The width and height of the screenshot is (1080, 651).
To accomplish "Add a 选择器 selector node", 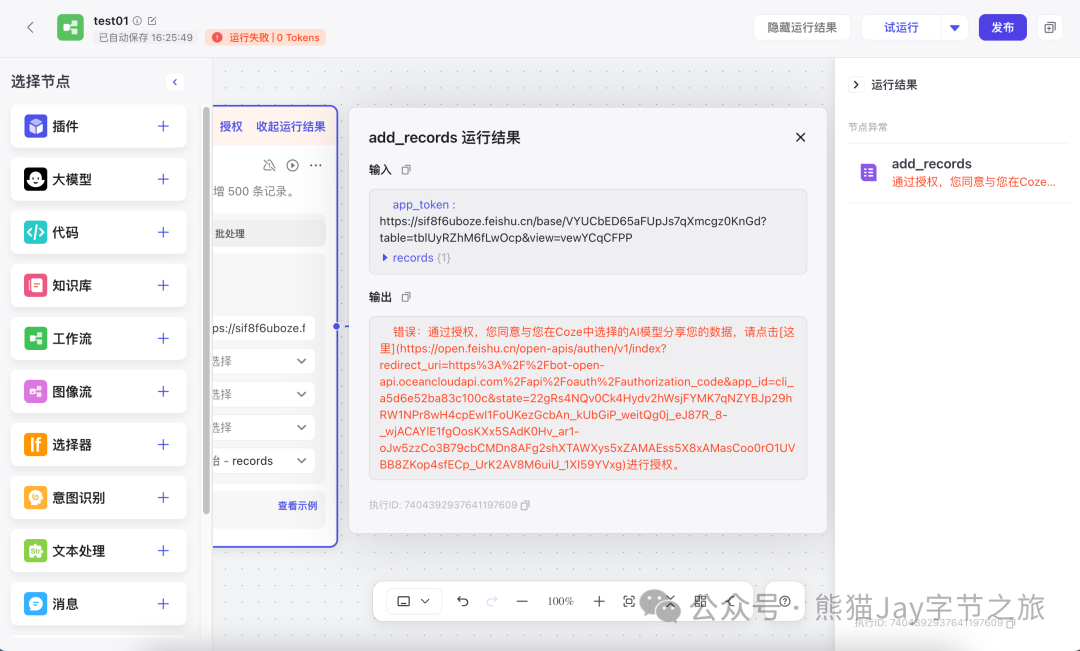I will 163,444.
